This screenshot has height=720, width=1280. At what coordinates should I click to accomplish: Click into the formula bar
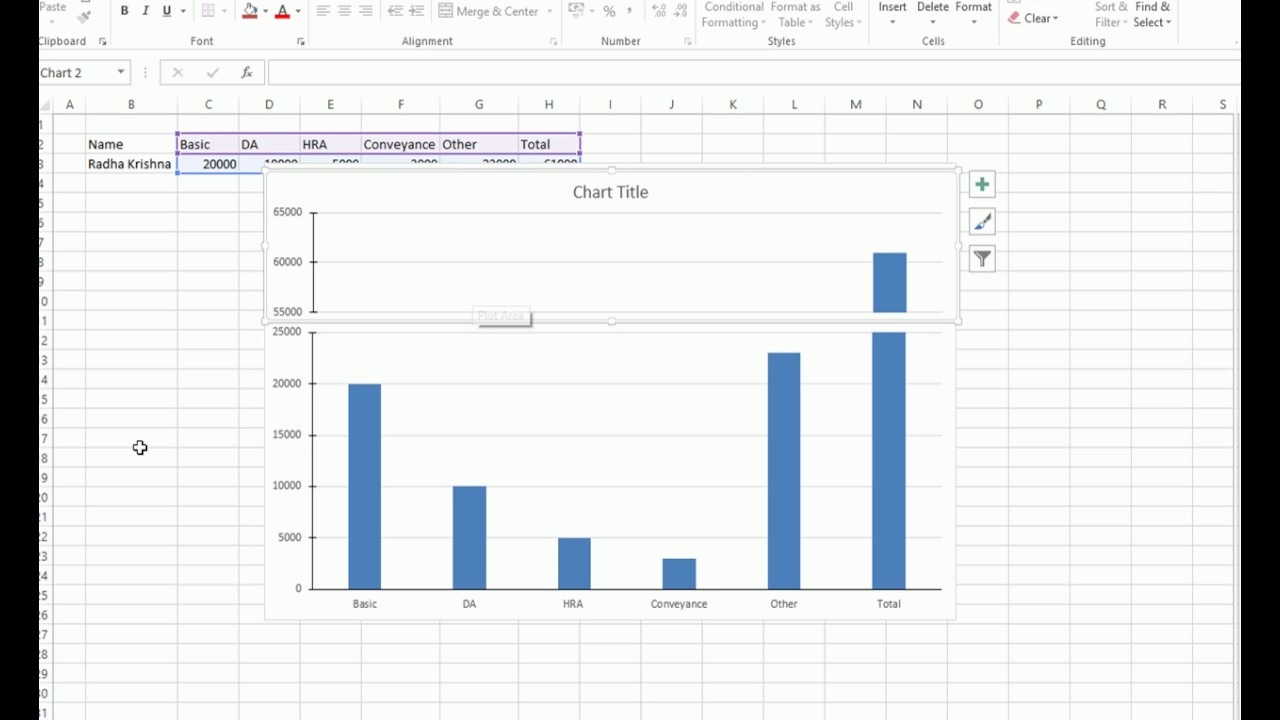coord(752,73)
